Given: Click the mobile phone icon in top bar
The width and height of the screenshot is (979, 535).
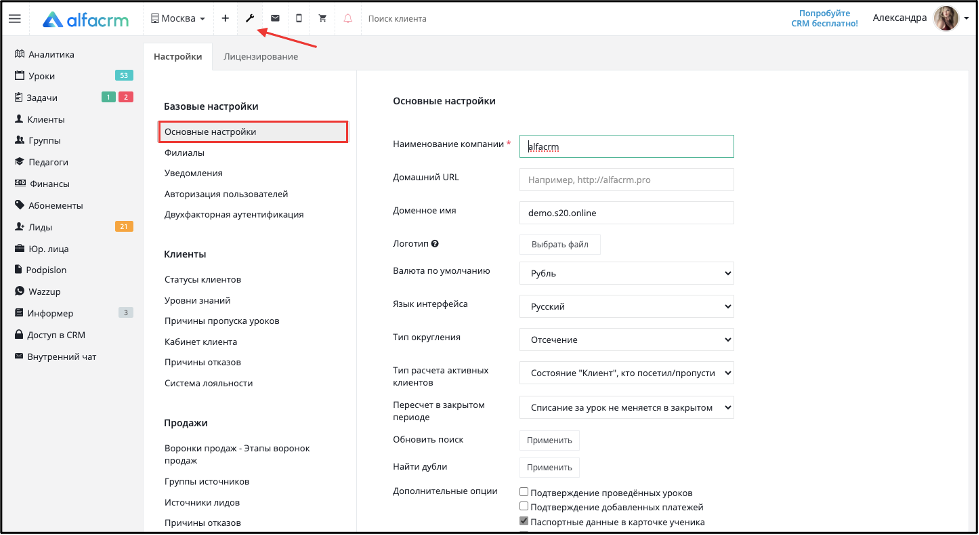Looking at the screenshot, I should [x=299, y=18].
